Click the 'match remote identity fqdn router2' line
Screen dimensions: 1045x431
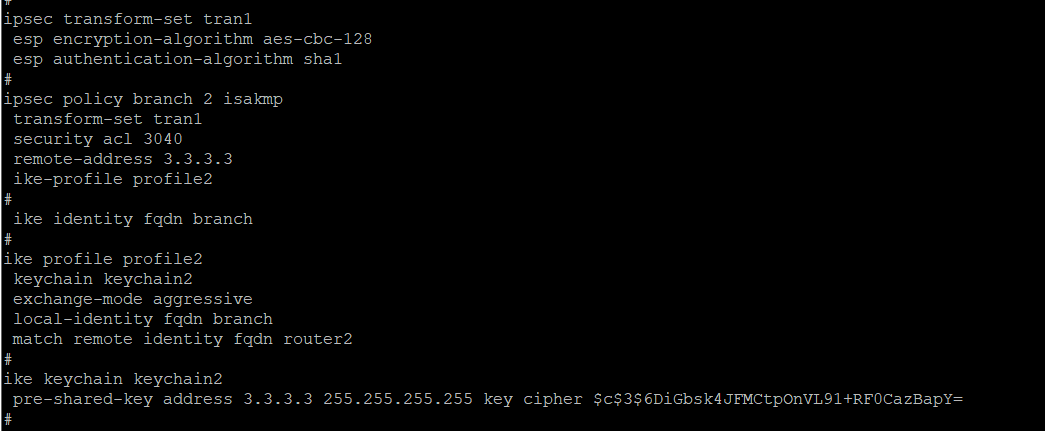point(182,339)
